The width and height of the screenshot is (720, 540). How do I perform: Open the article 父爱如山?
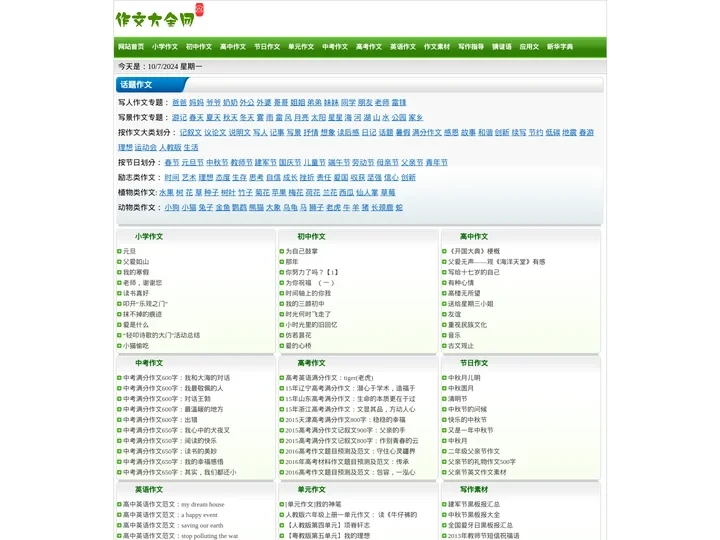pos(136,262)
